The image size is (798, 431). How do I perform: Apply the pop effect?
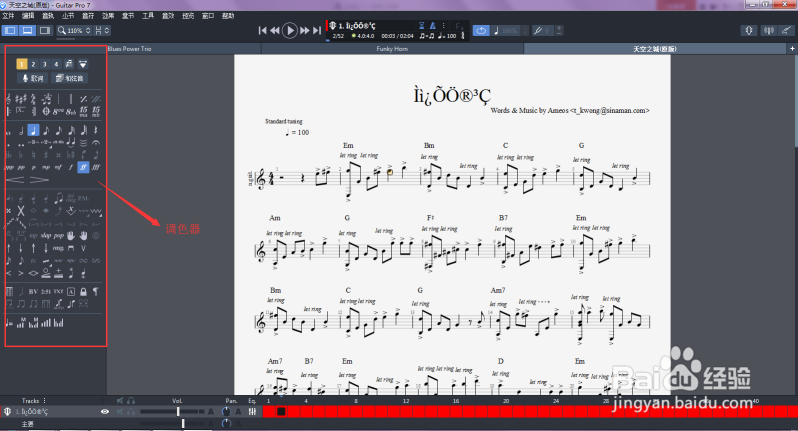[59, 236]
